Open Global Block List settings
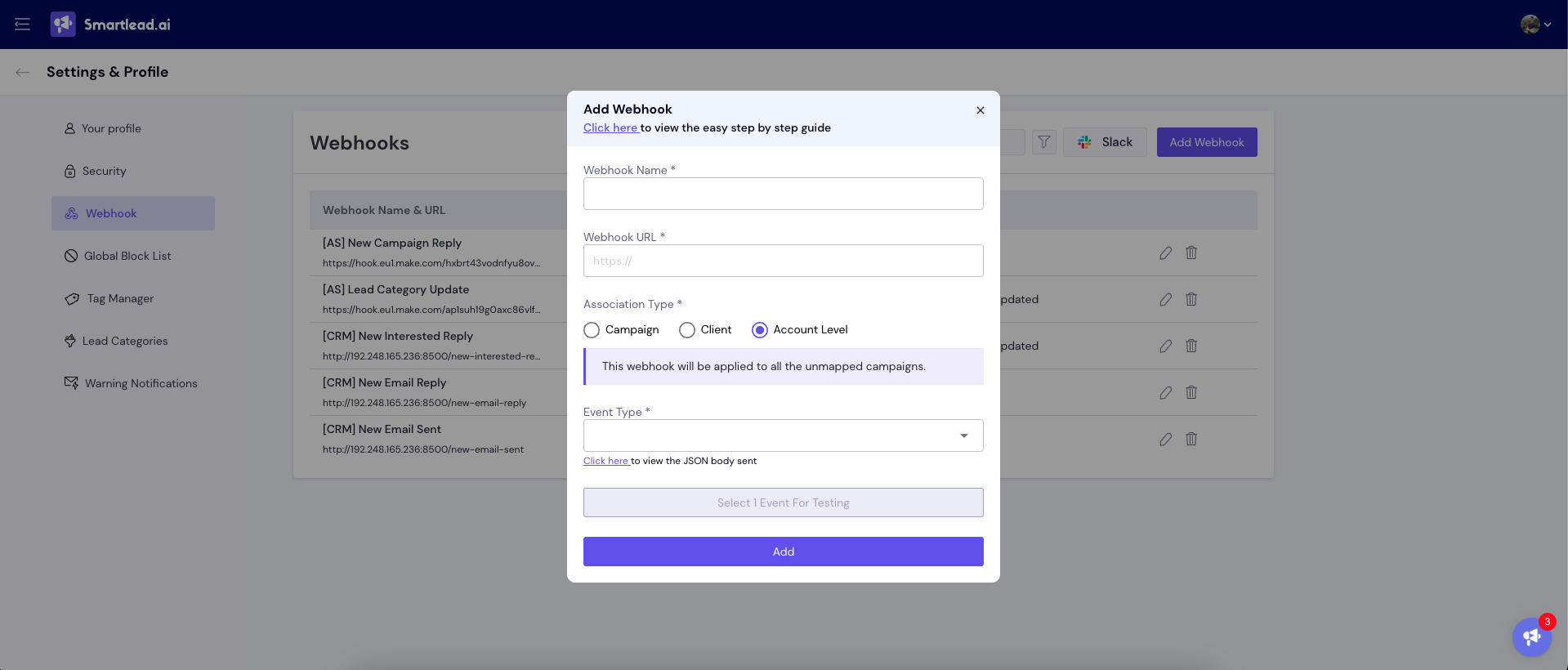Viewport: 1568px width, 670px height. click(x=127, y=256)
